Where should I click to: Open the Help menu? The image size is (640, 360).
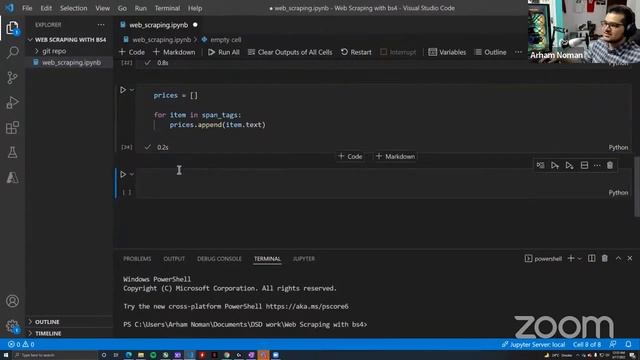195,8
